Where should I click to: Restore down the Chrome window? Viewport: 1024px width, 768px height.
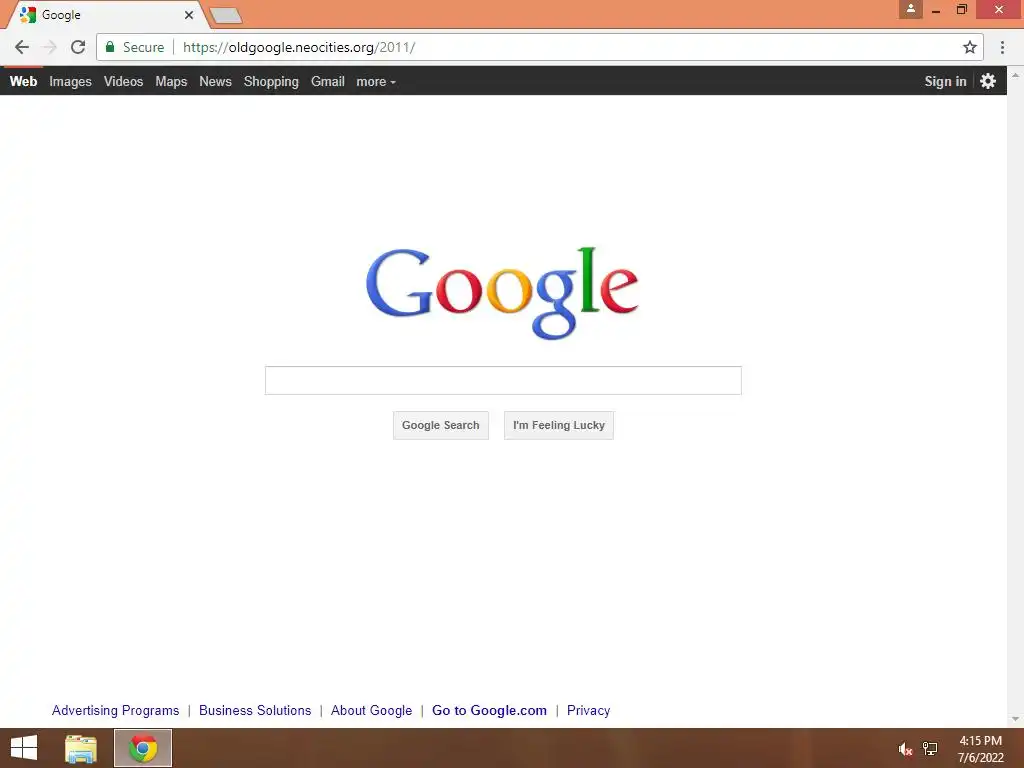coord(962,9)
